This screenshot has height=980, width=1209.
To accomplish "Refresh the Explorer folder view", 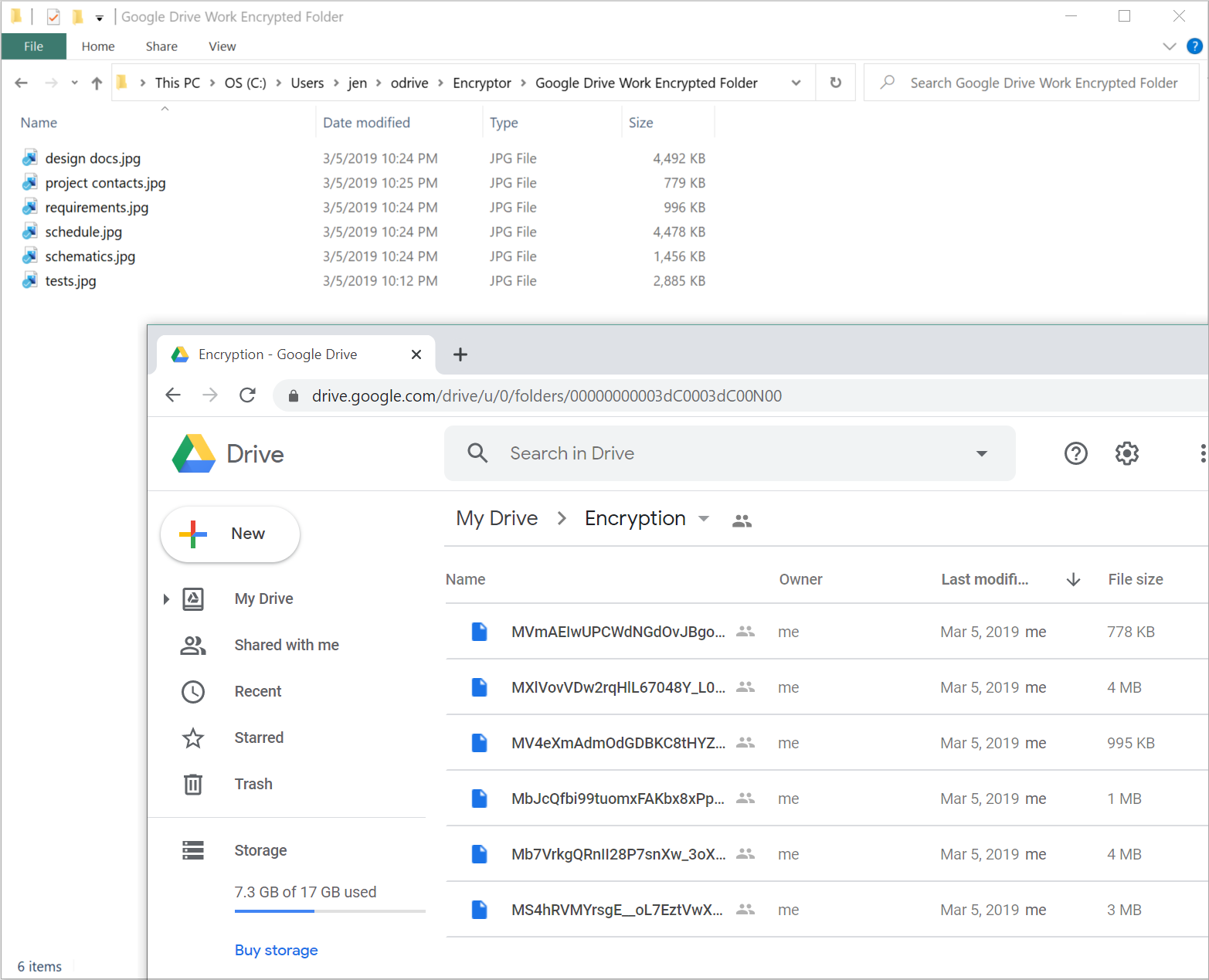I will click(x=836, y=83).
